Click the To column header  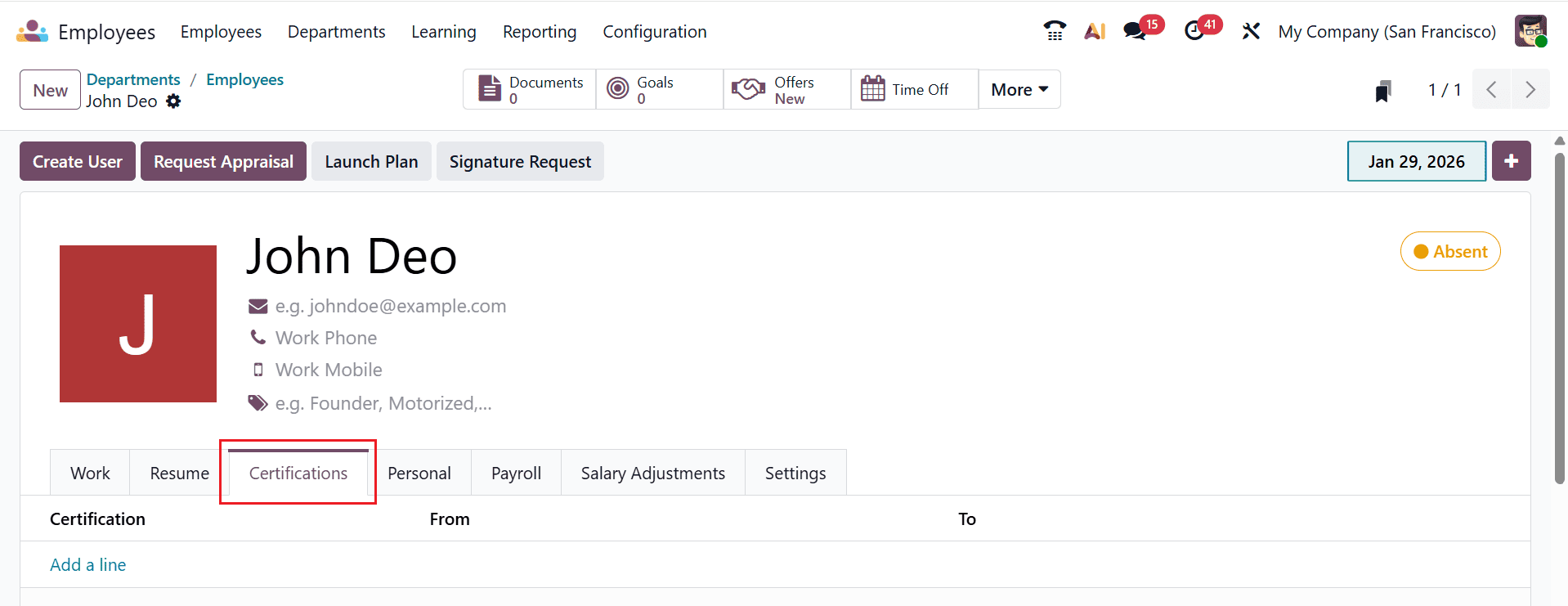[967, 518]
